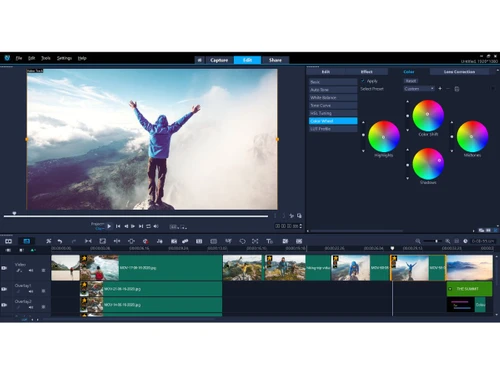Undo the last action
This screenshot has height=375, width=500.
point(60,241)
